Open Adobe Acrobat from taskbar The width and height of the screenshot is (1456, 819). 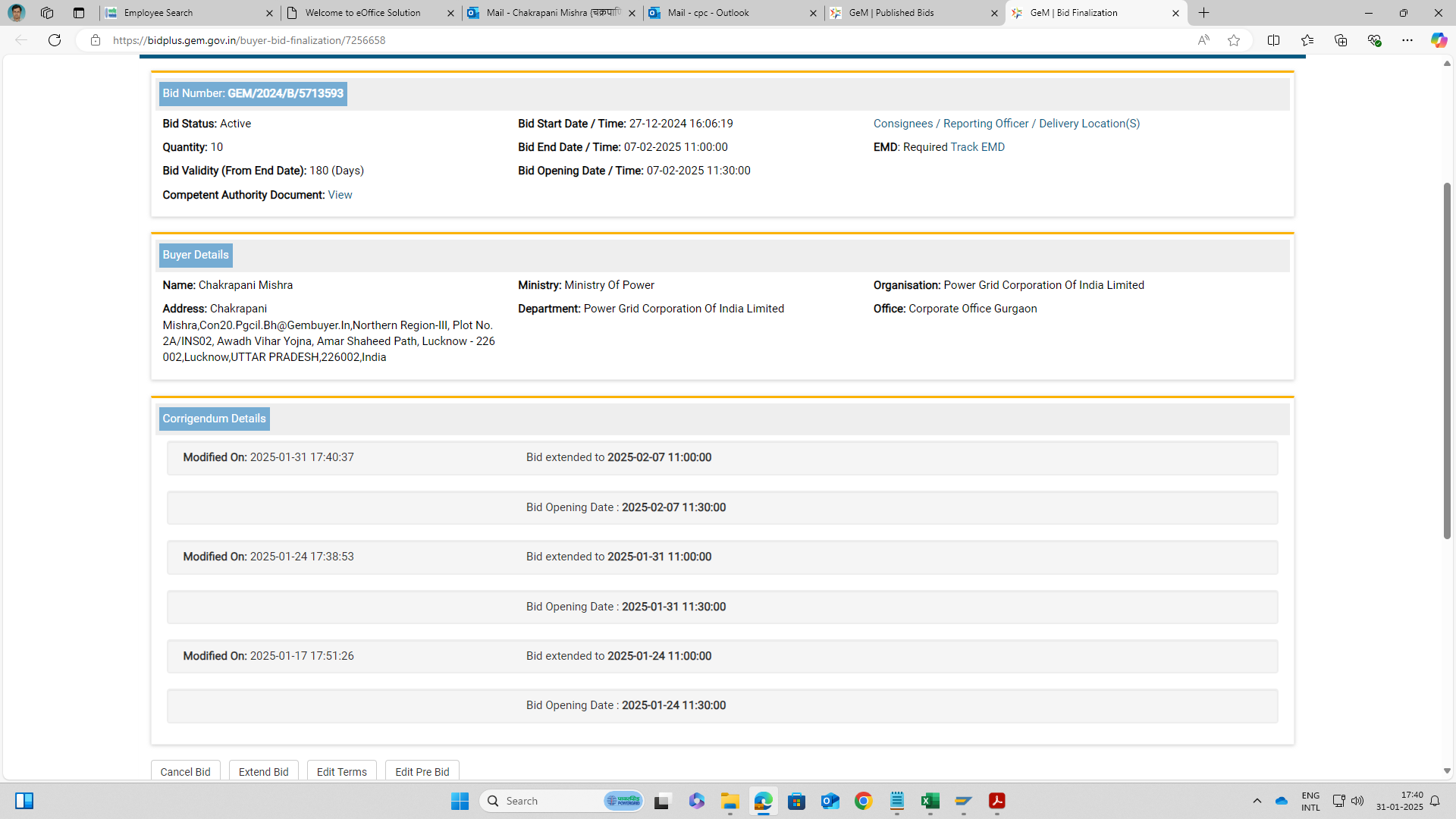(x=996, y=801)
